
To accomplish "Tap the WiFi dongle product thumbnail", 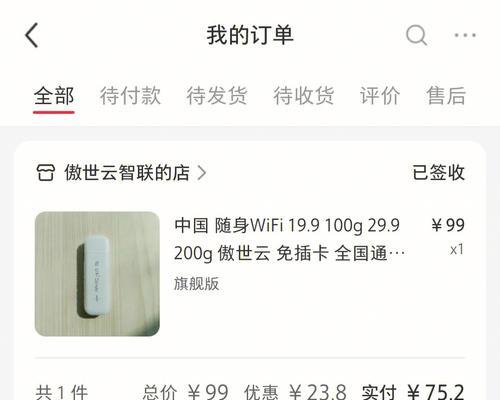I will [97, 274].
